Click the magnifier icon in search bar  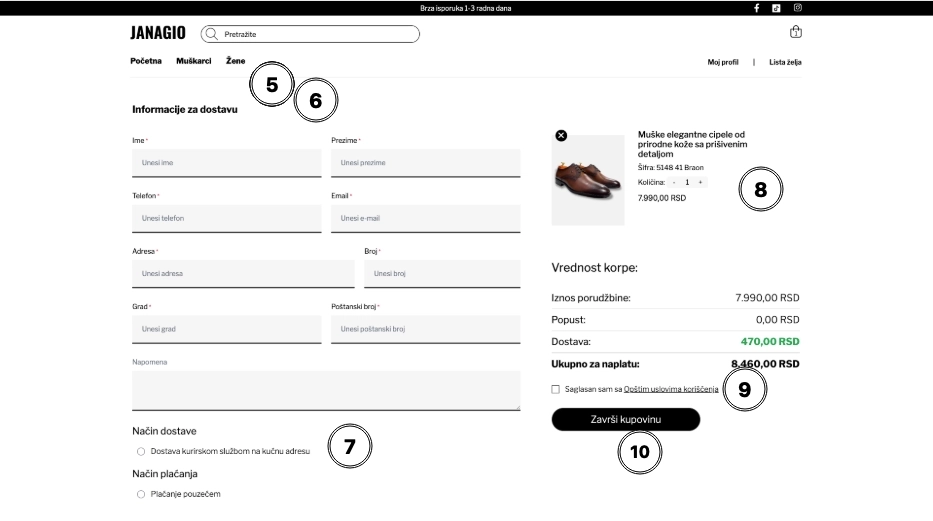pyautogui.click(x=212, y=34)
